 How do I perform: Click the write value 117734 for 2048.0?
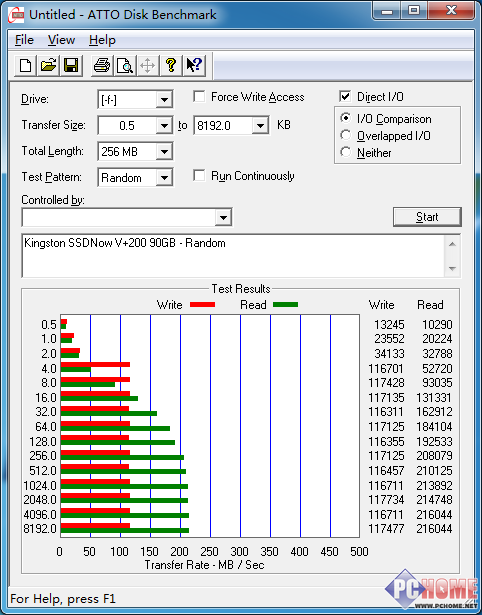coord(386,500)
